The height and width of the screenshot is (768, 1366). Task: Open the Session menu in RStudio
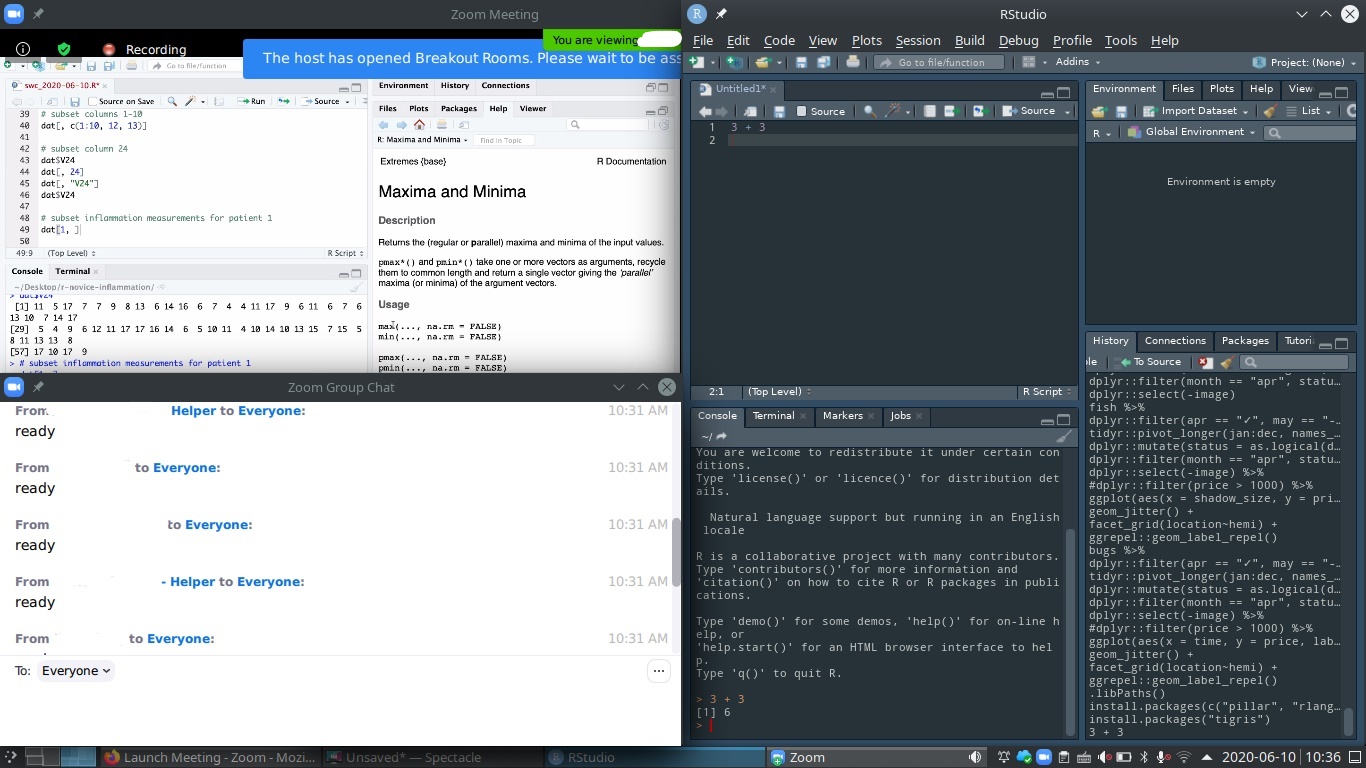[x=917, y=40]
